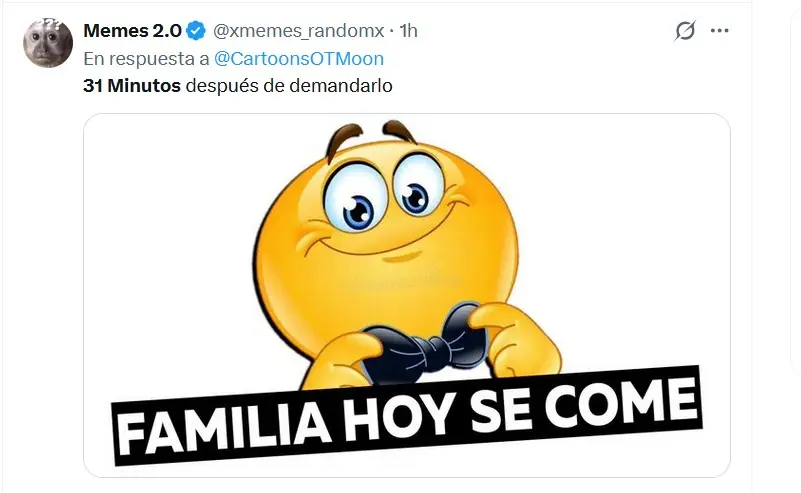Screen dimensions: 801x493
Task: Click the 1h post timestamp
Action: [408, 31]
